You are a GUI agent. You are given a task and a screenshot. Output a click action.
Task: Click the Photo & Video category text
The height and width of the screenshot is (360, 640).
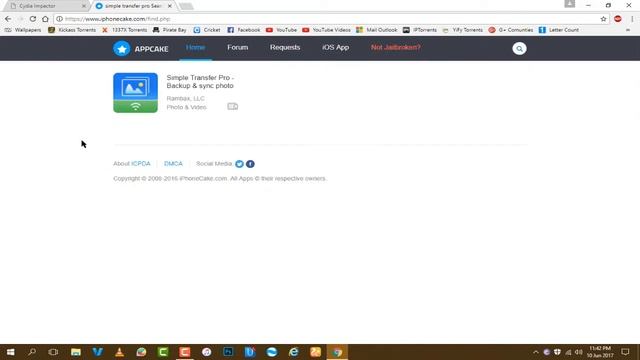186,107
